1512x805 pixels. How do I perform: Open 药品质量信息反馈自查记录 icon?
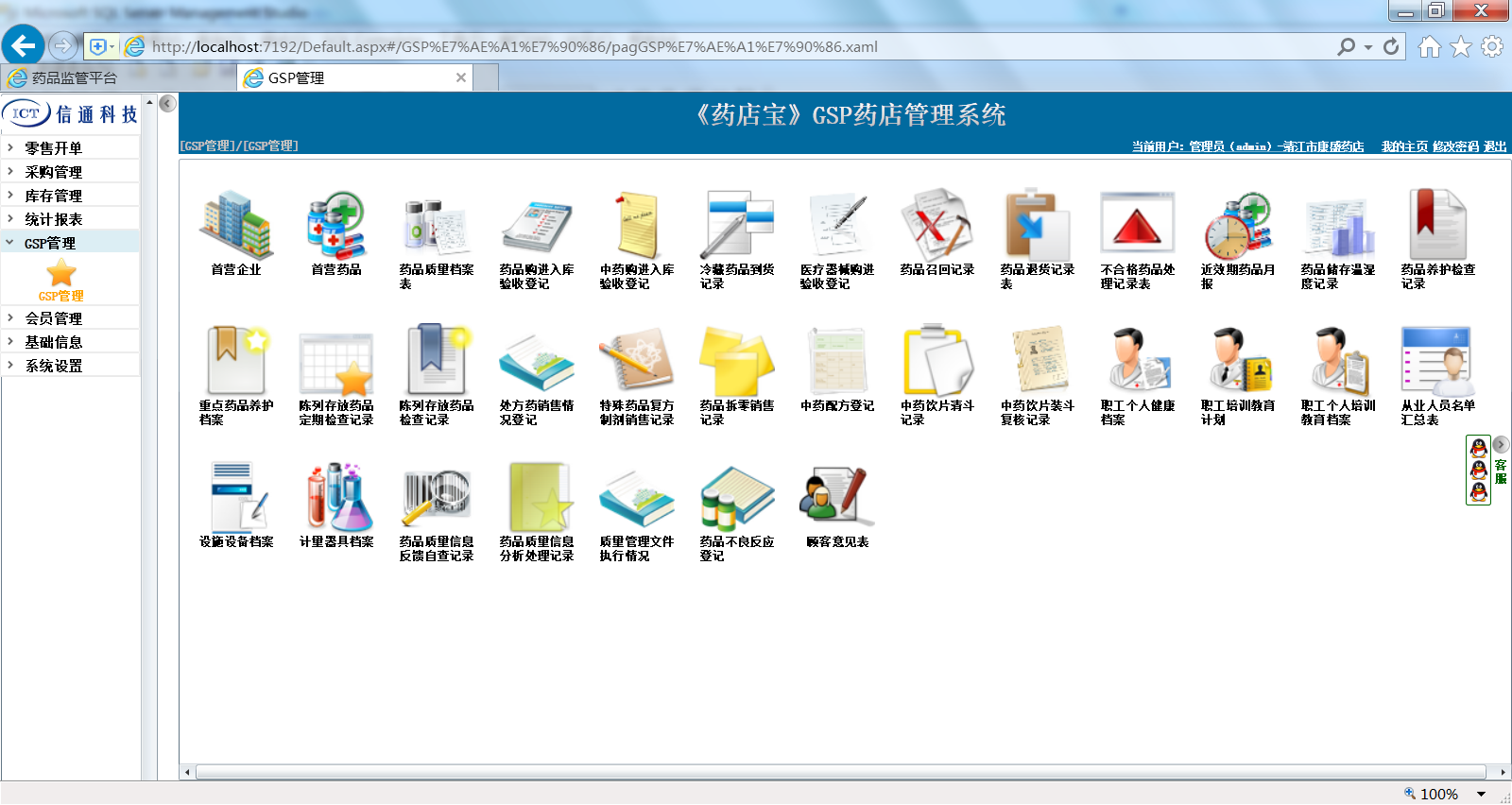(437, 497)
